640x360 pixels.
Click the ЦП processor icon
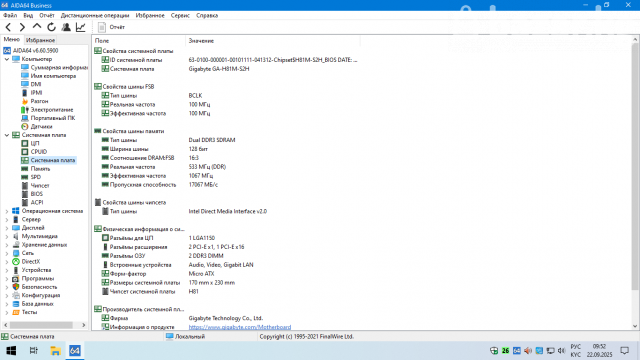pyautogui.click(x=25, y=143)
